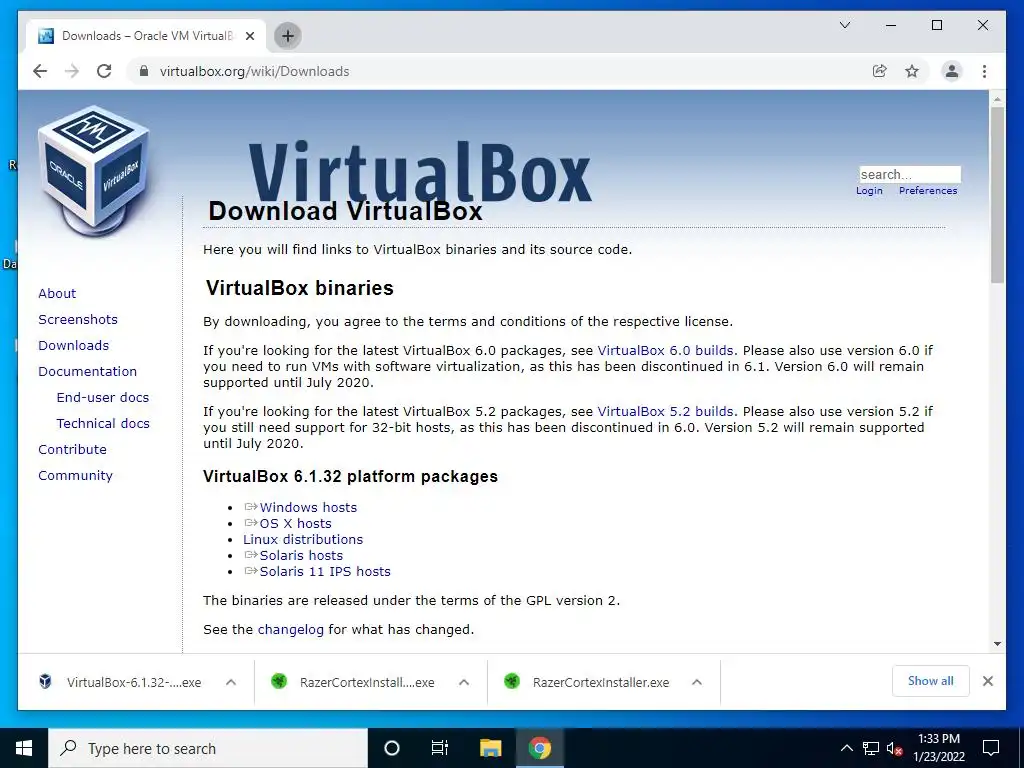Open Community in the sidebar

pos(75,476)
